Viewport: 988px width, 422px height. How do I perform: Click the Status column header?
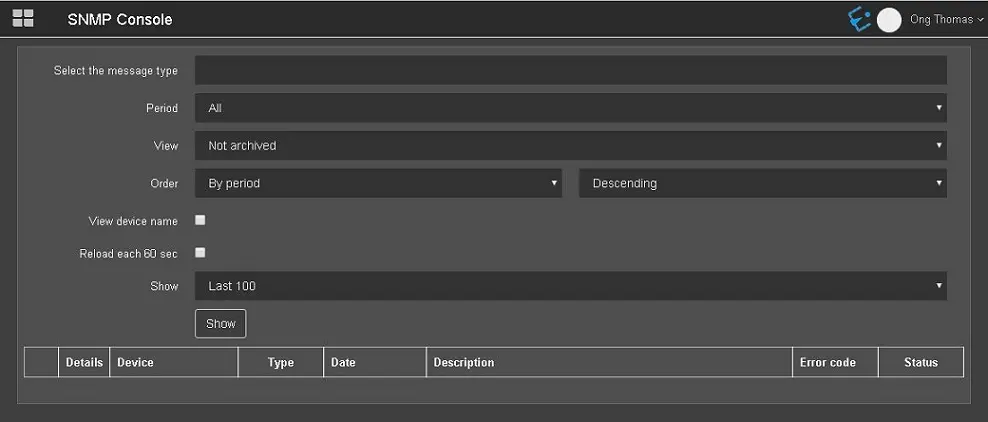point(920,362)
